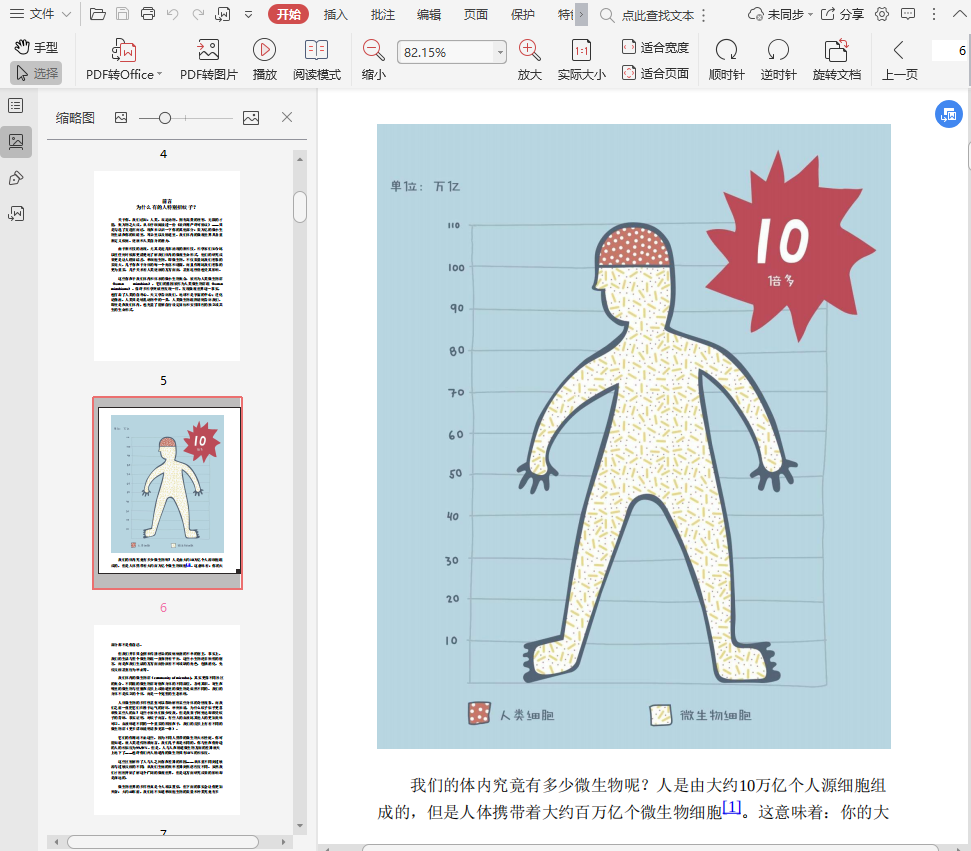Image resolution: width=971 pixels, height=851 pixels.
Task: Enter 阅读模式 reading mode
Action: (316, 50)
